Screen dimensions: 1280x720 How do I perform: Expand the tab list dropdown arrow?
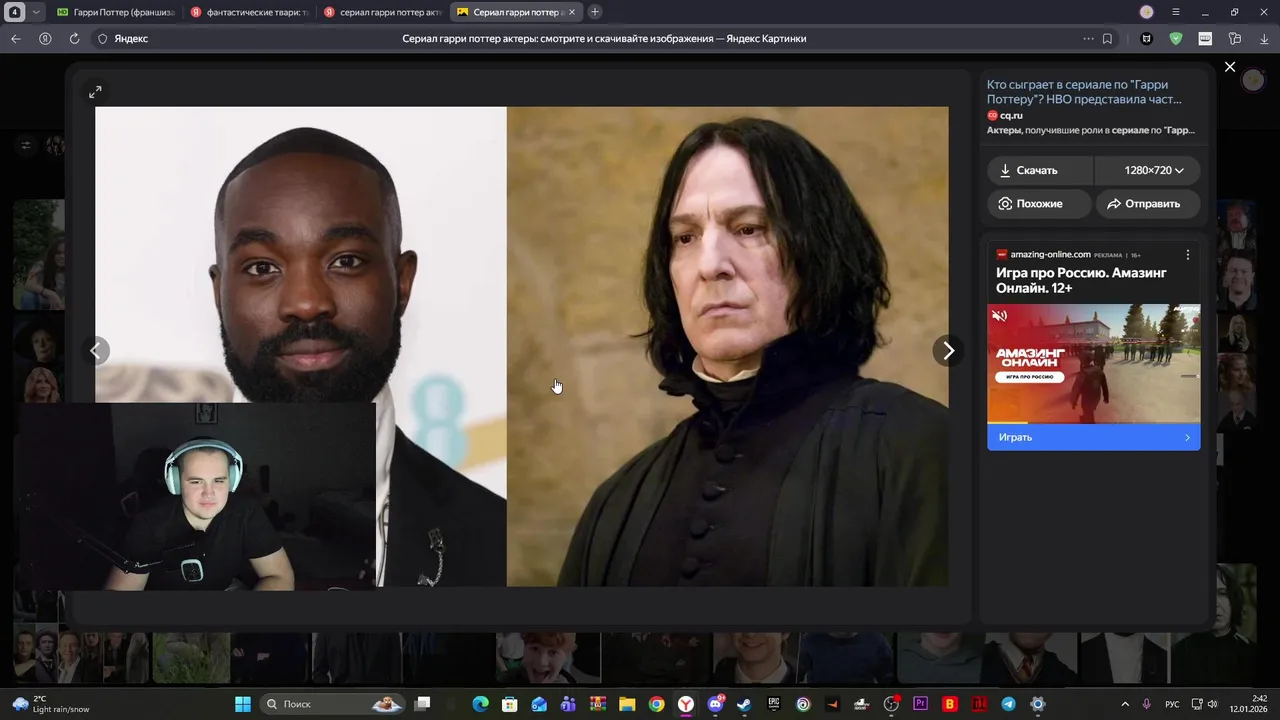tap(37, 12)
